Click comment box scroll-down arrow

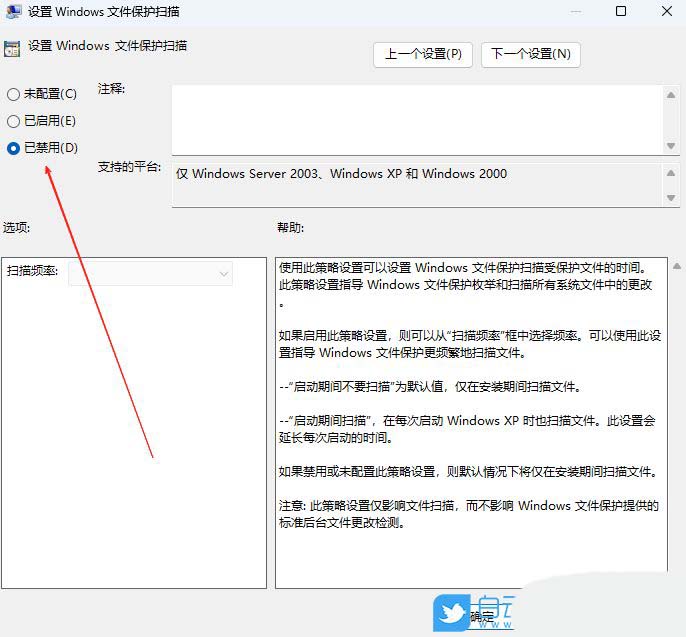coord(671,146)
